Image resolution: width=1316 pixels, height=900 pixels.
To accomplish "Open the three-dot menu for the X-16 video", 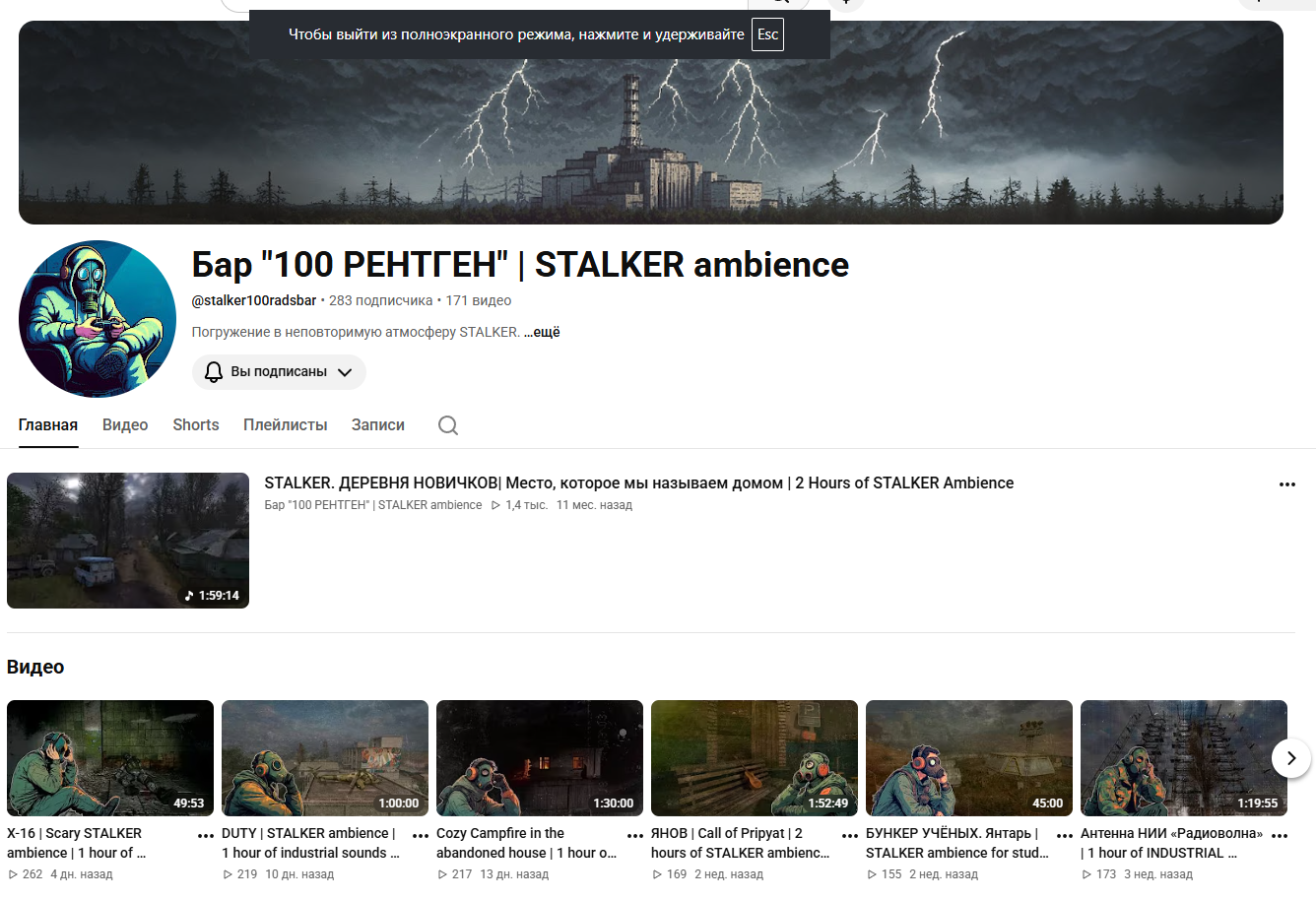I will tap(206, 835).
